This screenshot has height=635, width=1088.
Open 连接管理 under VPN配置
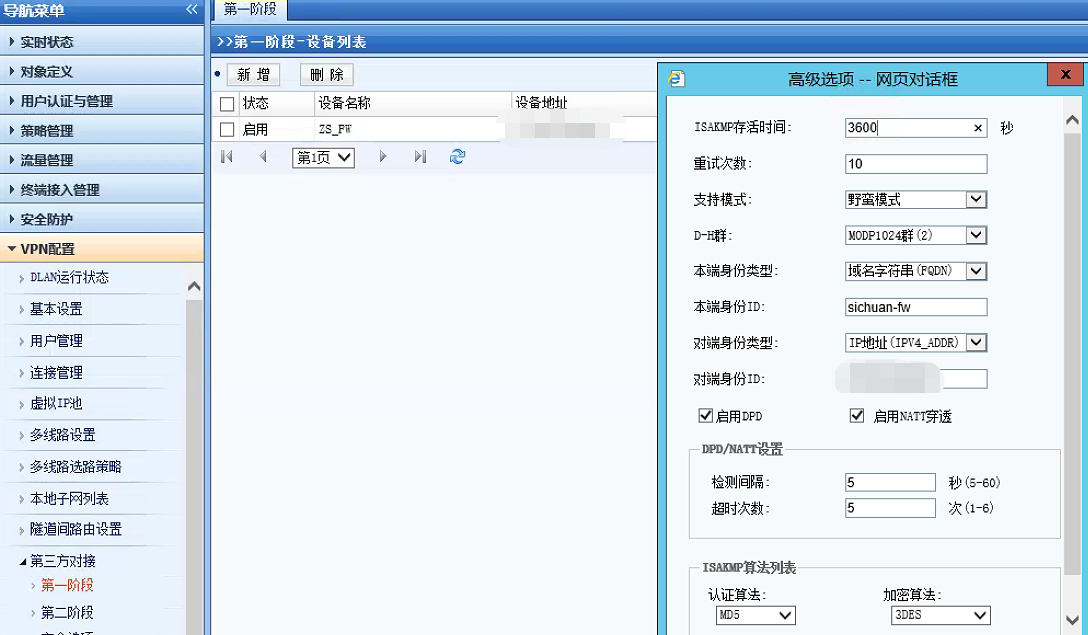pos(56,373)
